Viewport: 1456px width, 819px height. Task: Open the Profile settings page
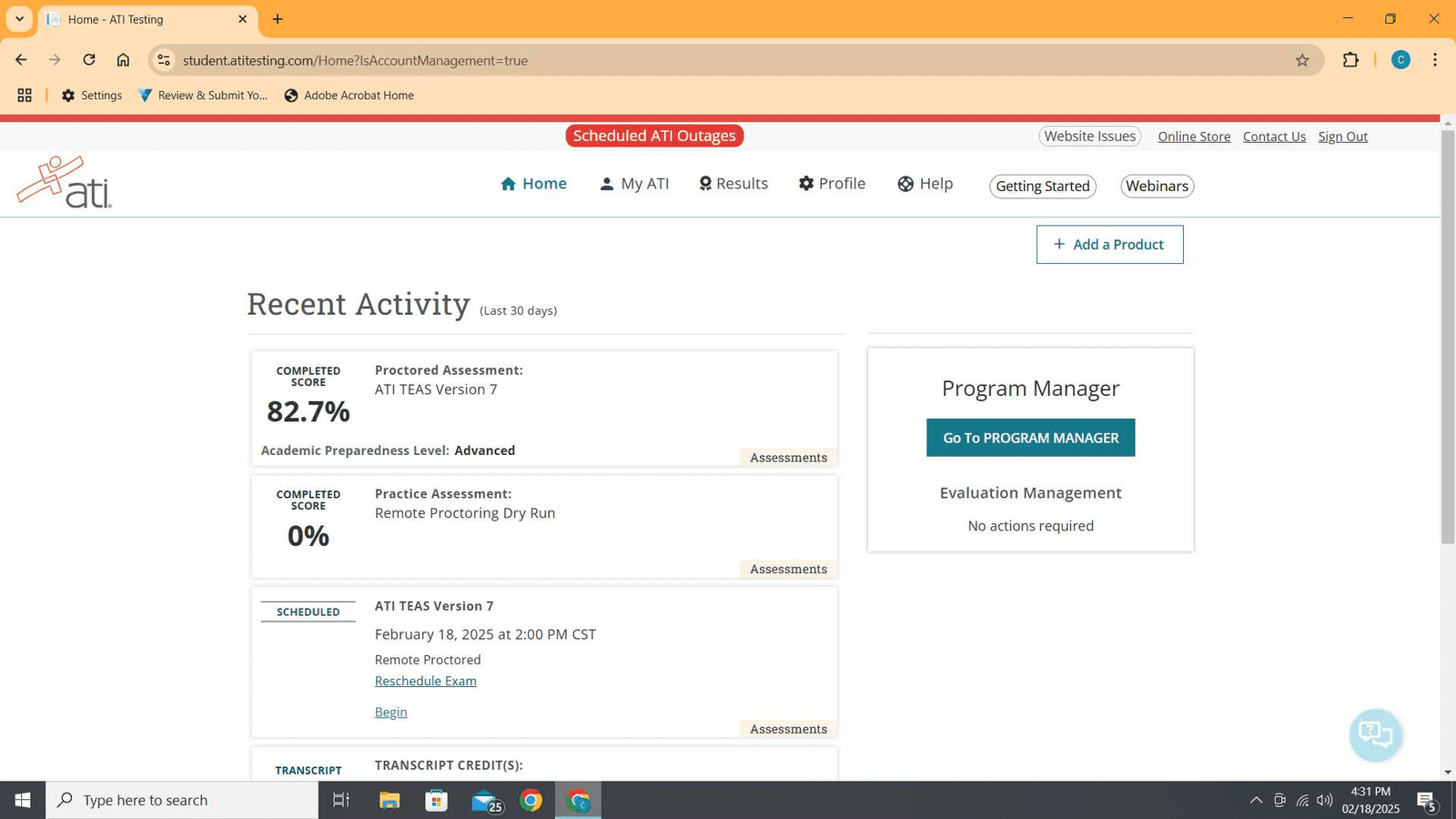(x=832, y=184)
